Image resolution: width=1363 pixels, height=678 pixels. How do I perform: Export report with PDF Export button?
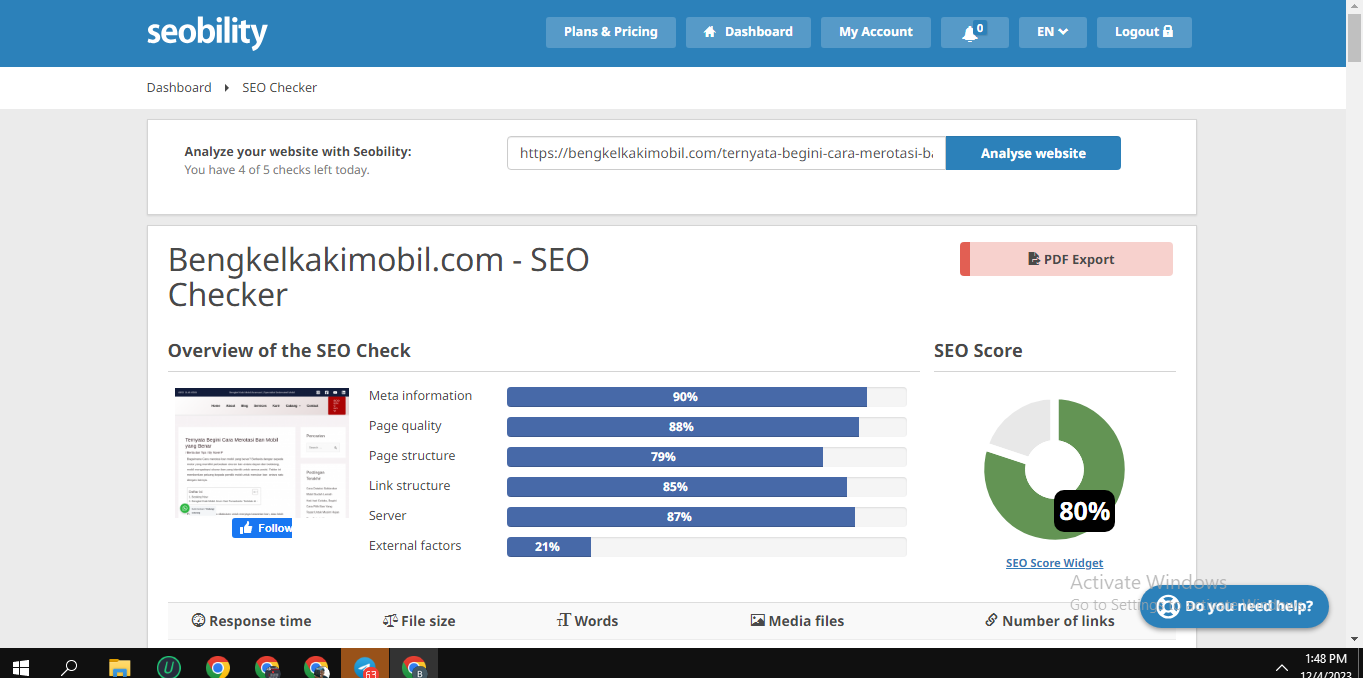click(1066, 259)
